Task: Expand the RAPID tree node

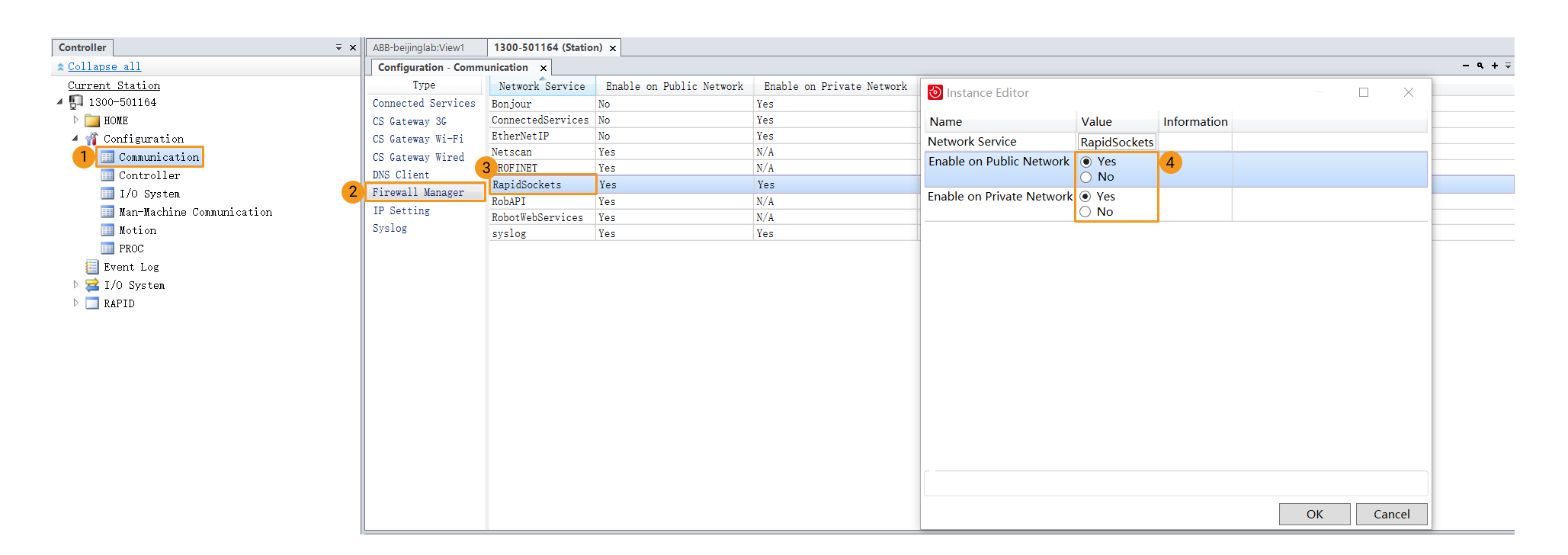Action: click(x=75, y=303)
